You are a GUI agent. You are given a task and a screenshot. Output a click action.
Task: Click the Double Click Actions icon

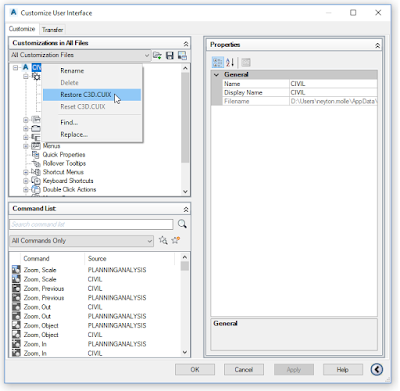coord(36,189)
